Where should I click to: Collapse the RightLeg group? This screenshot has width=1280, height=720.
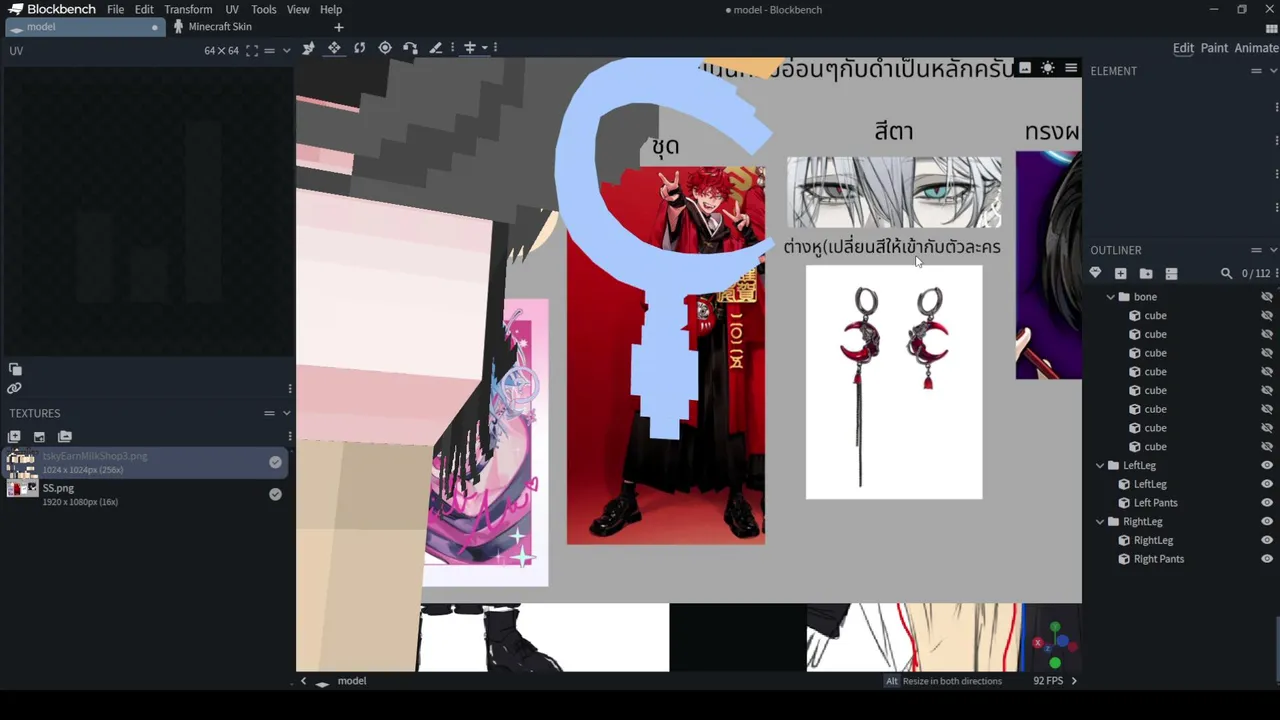point(1100,522)
